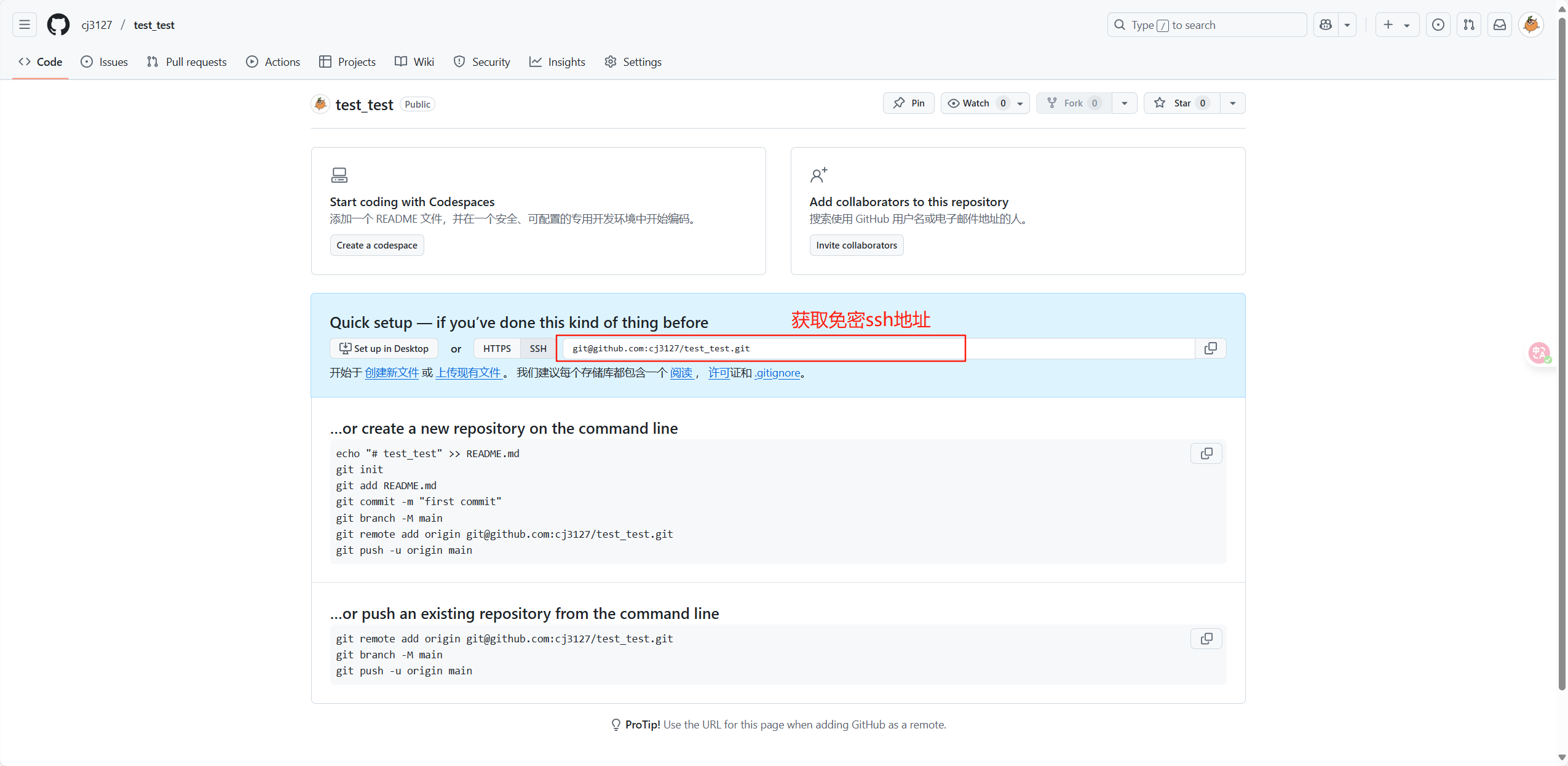Click the add collaborators person icon
This screenshot has height=766, width=1568.
pyautogui.click(x=818, y=175)
